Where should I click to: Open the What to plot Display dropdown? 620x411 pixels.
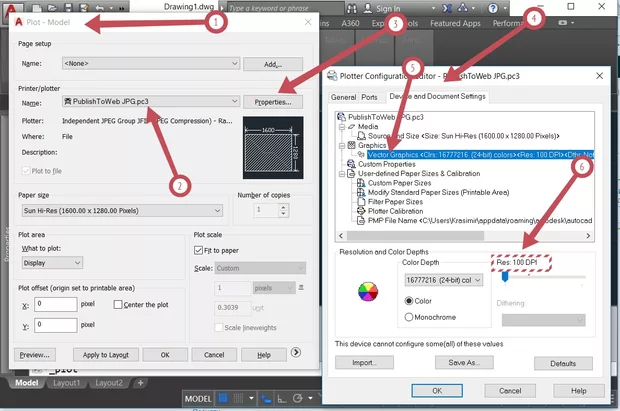(52, 263)
